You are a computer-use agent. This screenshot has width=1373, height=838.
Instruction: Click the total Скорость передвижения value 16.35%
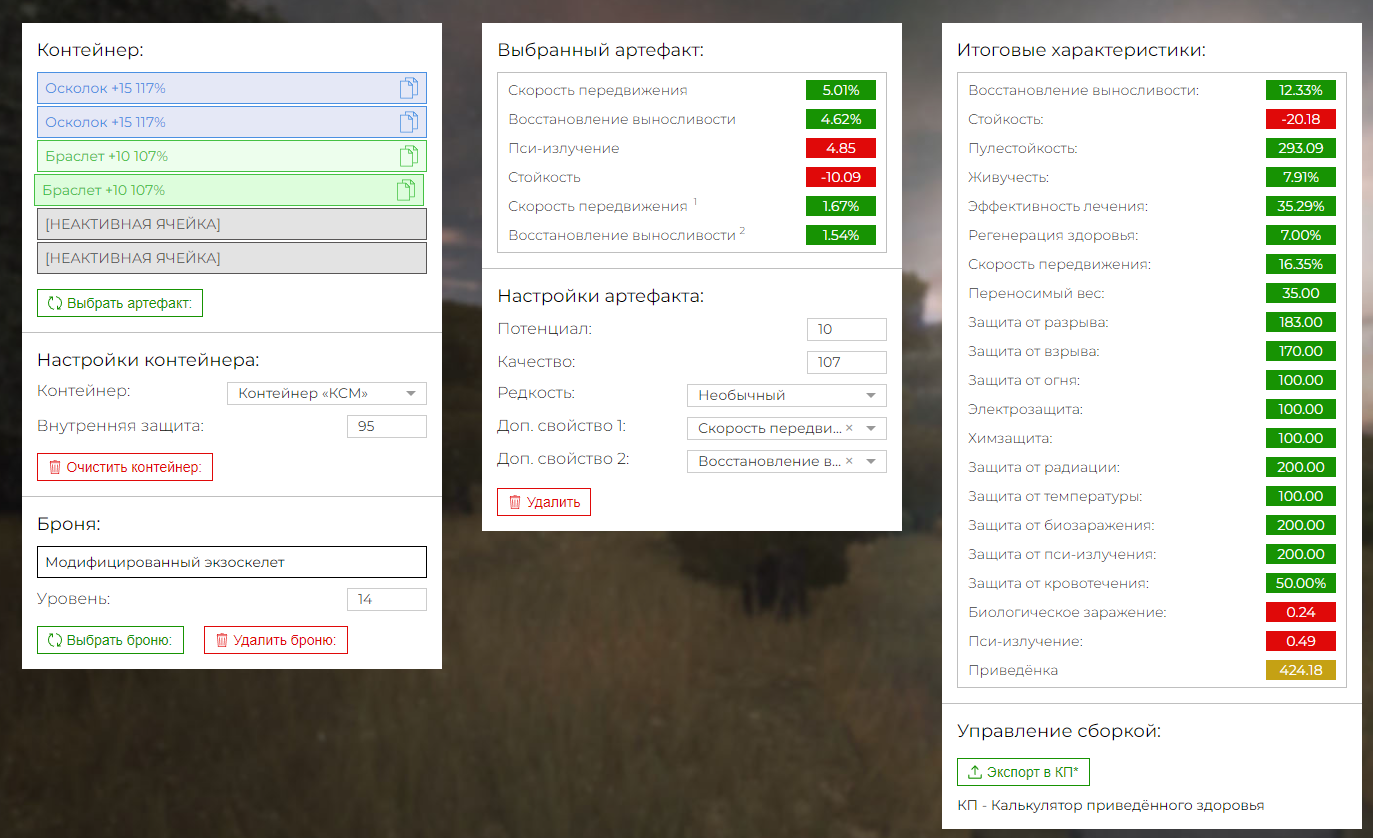tap(1301, 264)
